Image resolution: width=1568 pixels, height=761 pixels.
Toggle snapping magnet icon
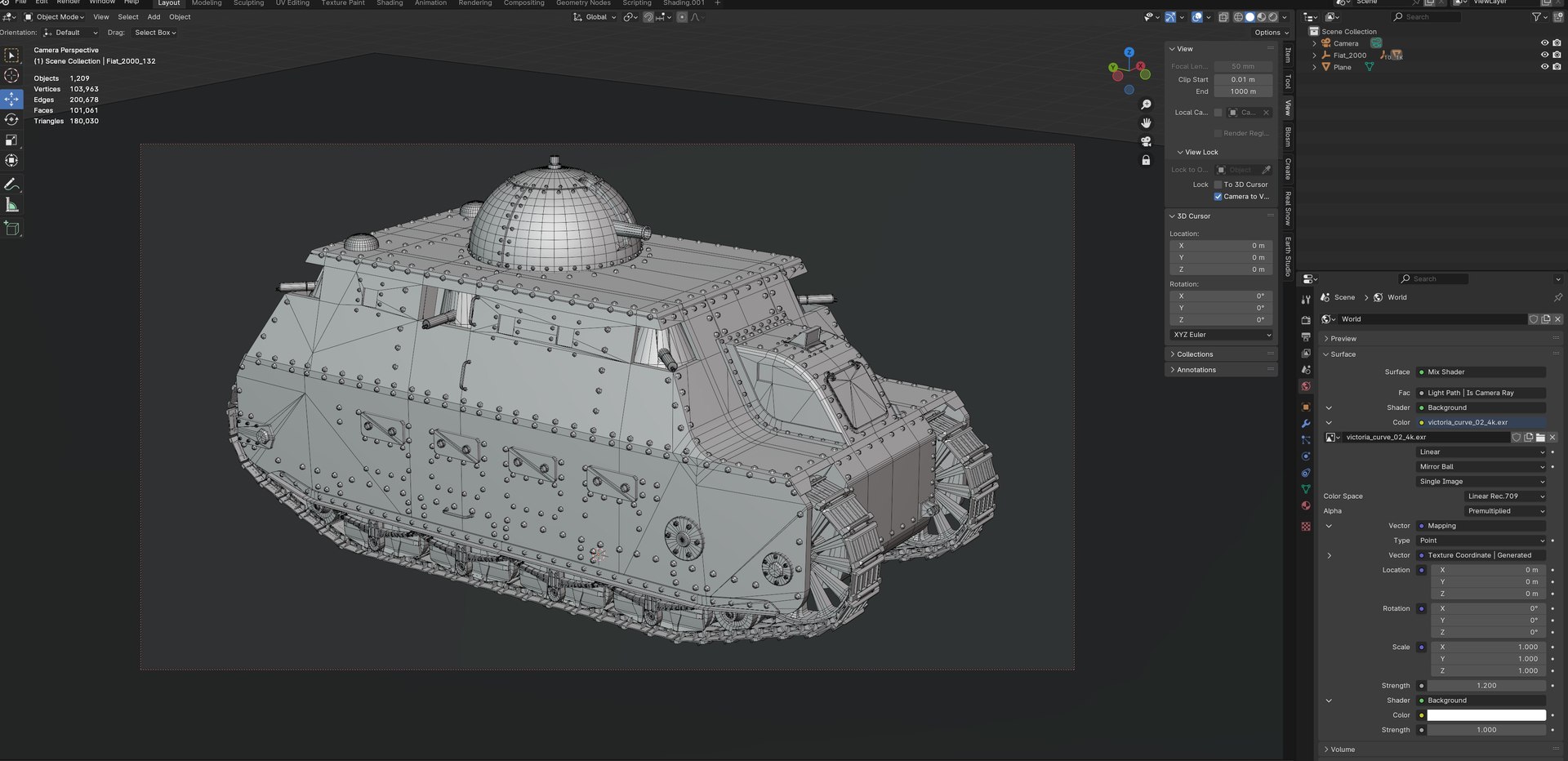tap(648, 17)
